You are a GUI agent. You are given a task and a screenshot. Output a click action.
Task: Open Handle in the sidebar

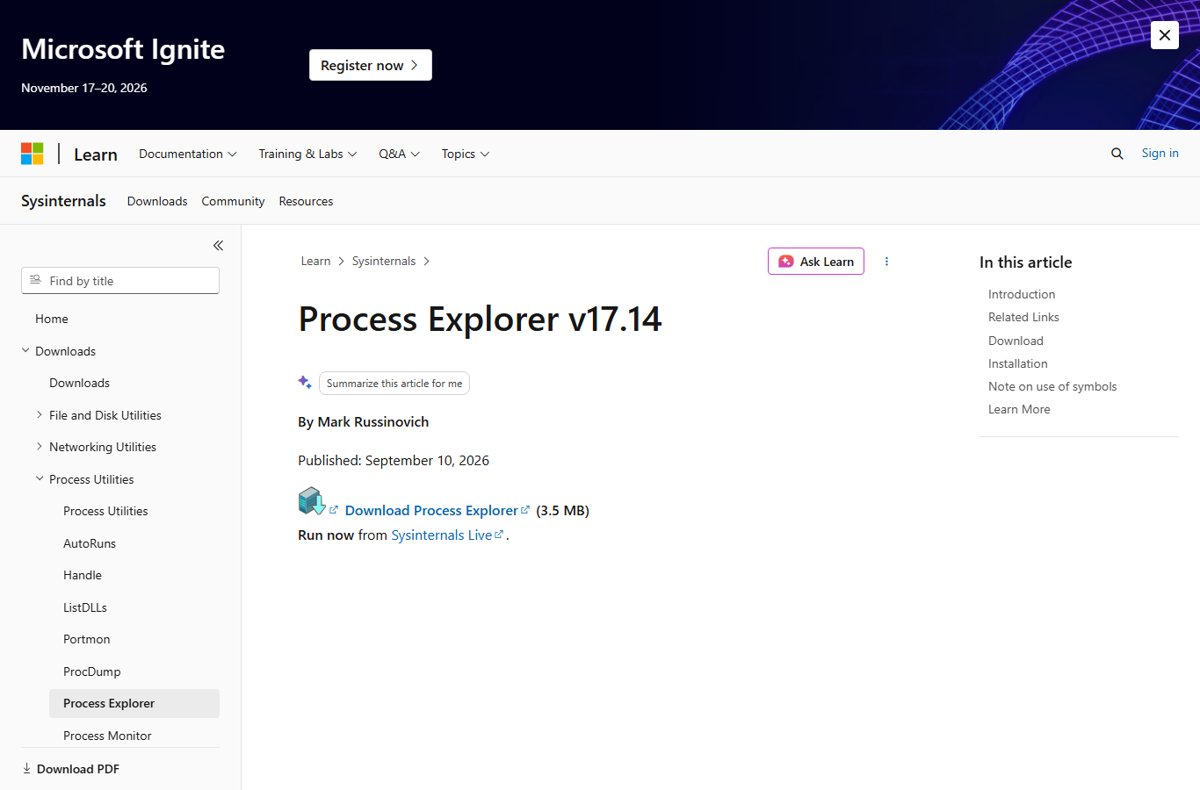(82, 575)
